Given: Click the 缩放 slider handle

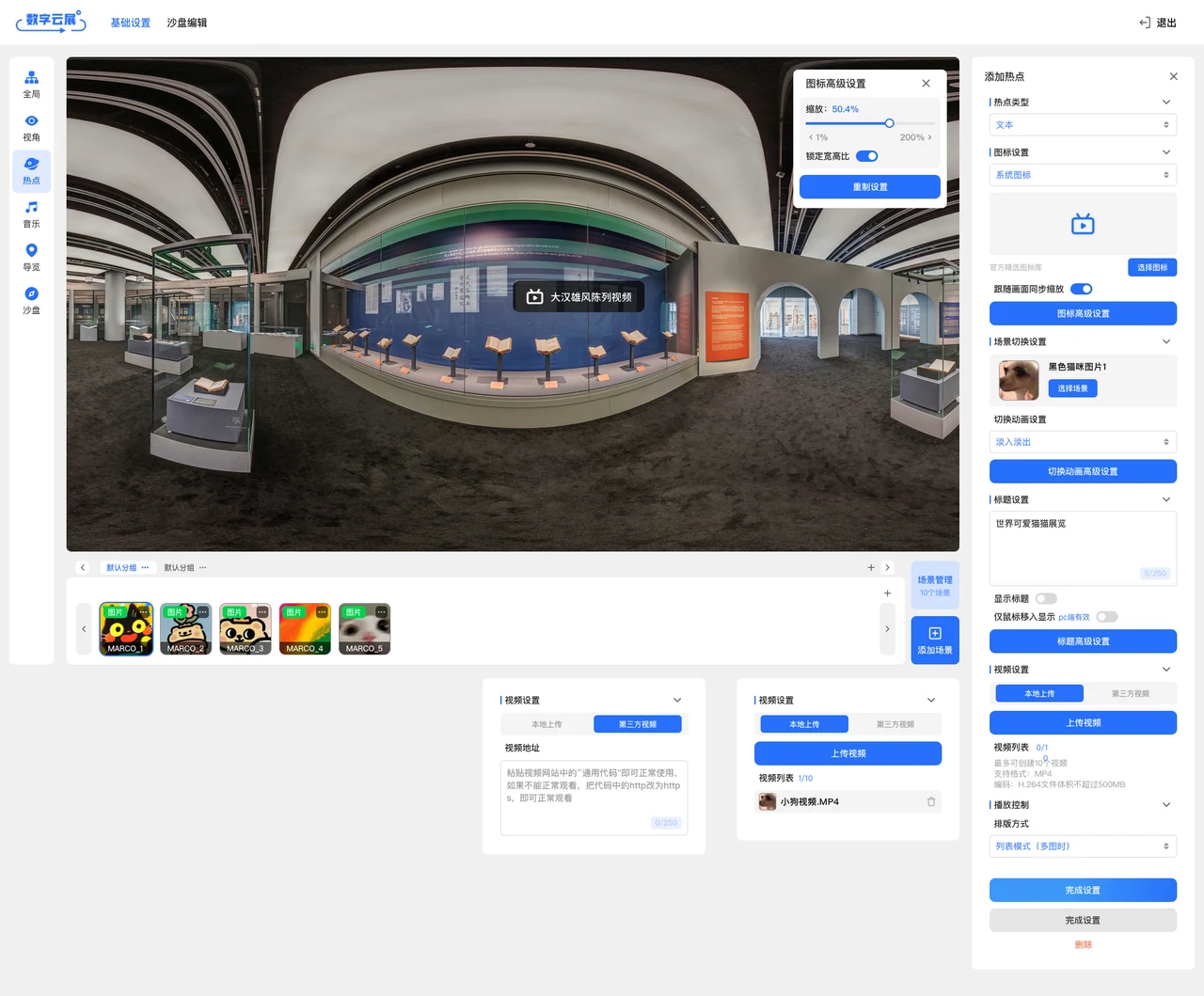Looking at the screenshot, I should (889, 123).
